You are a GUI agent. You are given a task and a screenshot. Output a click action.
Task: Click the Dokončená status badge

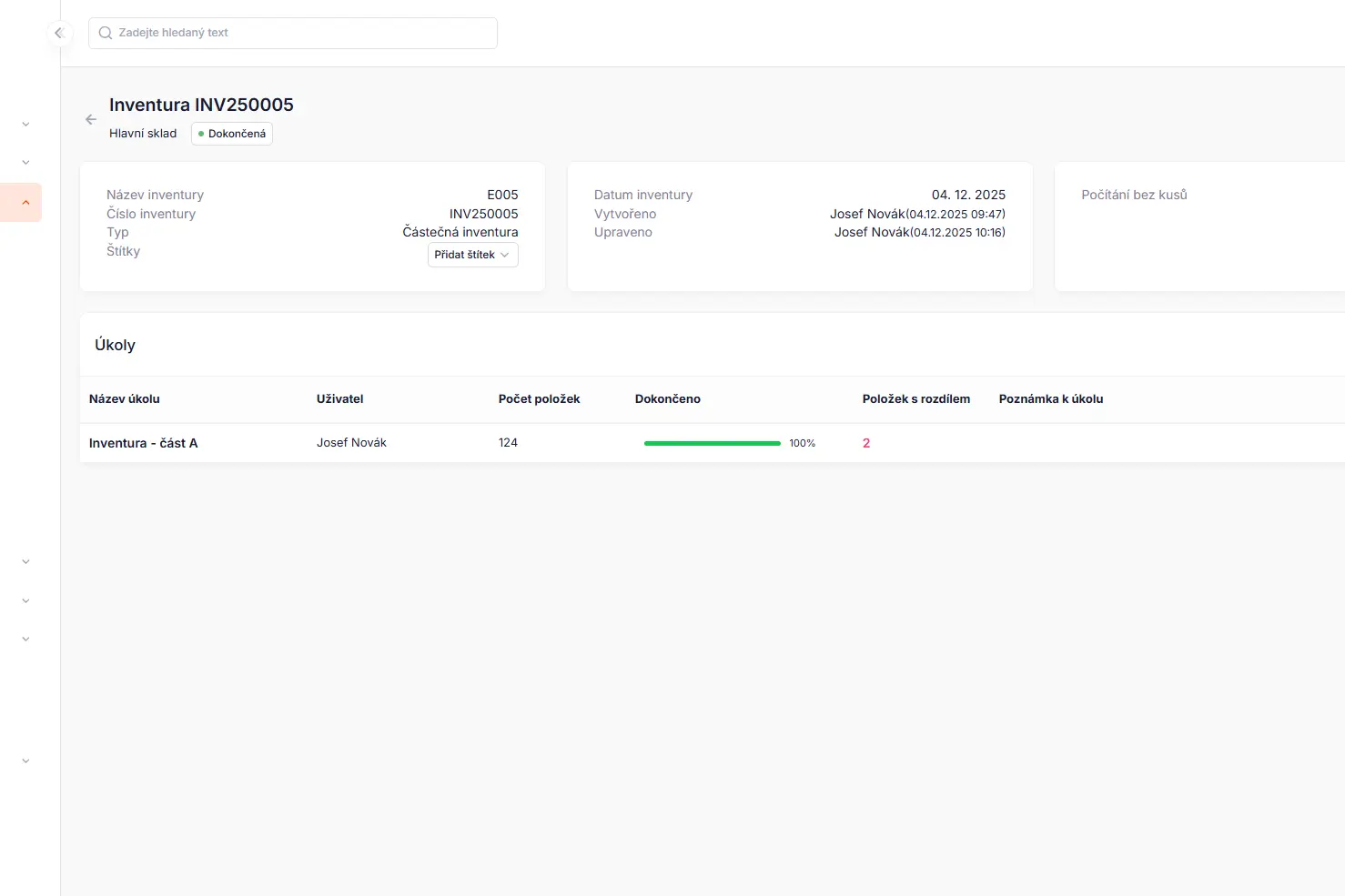tap(231, 133)
